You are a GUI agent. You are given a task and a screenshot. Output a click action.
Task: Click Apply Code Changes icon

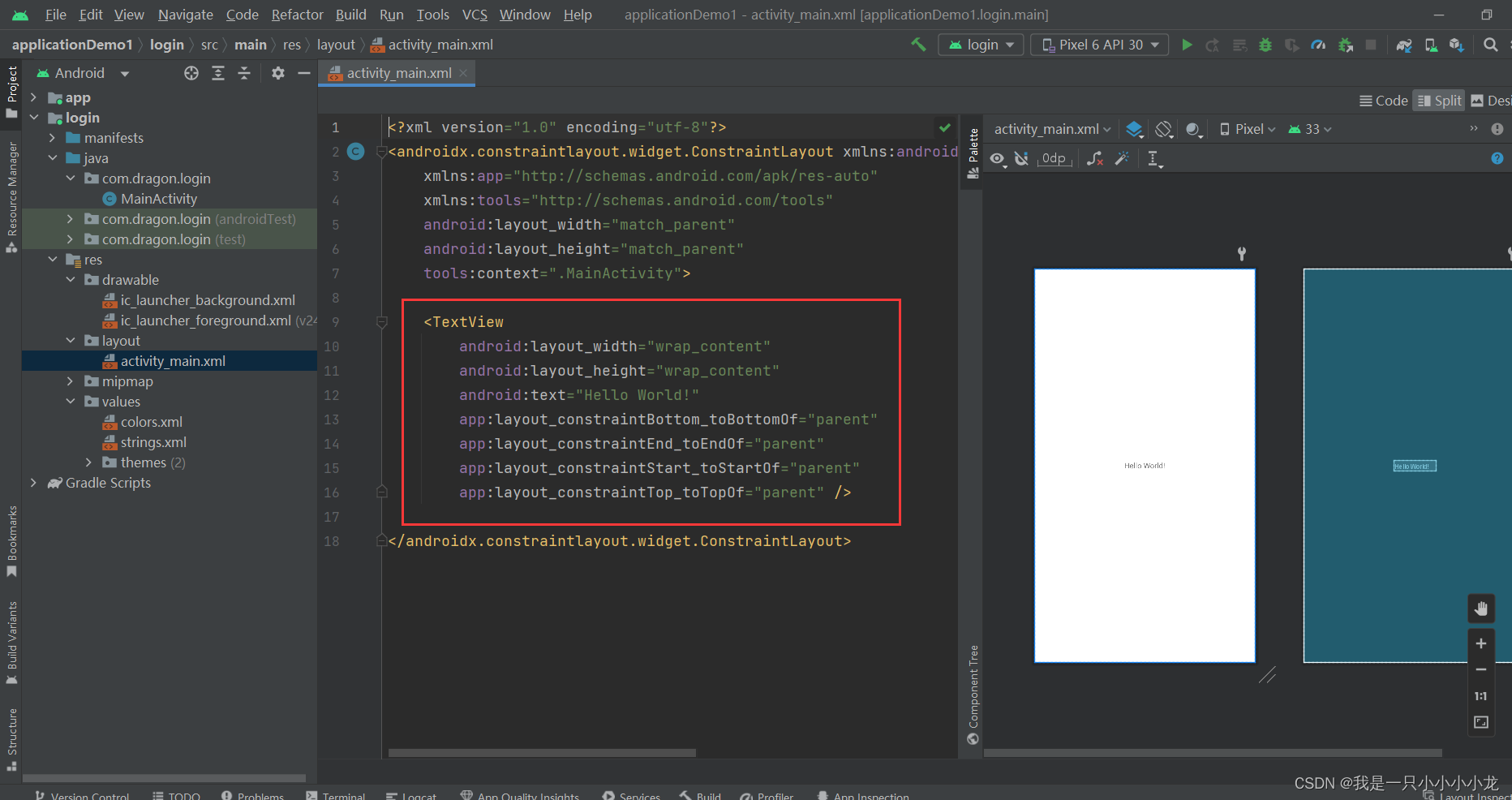click(1239, 45)
